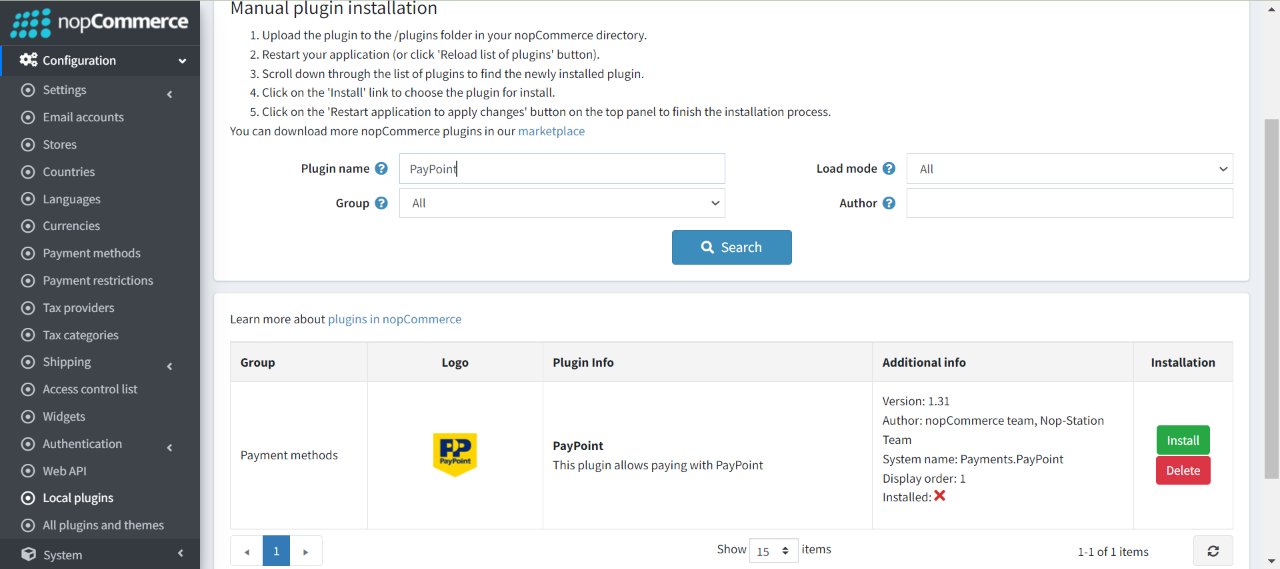Delete the PayPoint plugin
The width and height of the screenshot is (1280, 569).
pyautogui.click(x=1183, y=470)
